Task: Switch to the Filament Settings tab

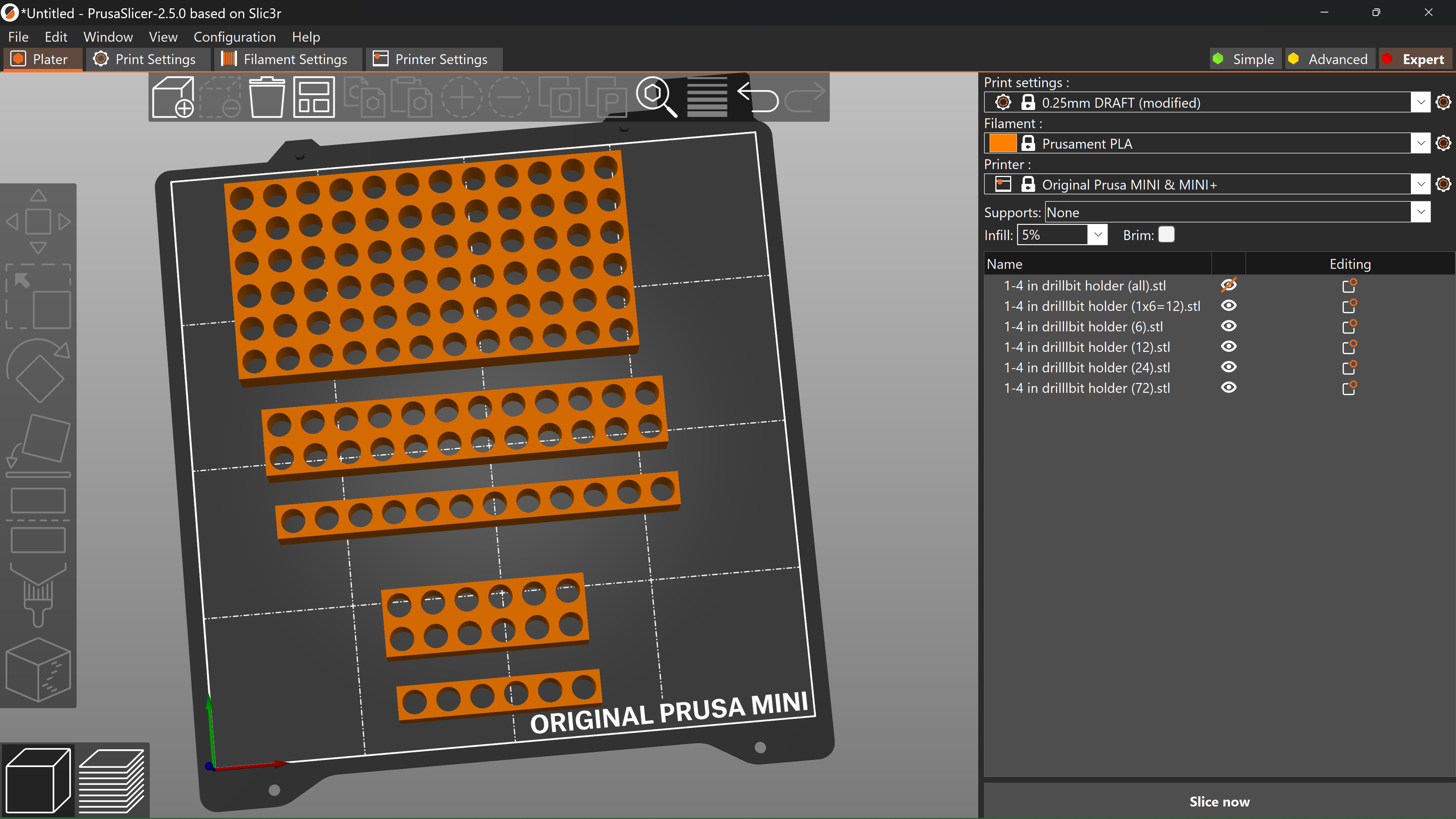Action: click(x=288, y=59)
